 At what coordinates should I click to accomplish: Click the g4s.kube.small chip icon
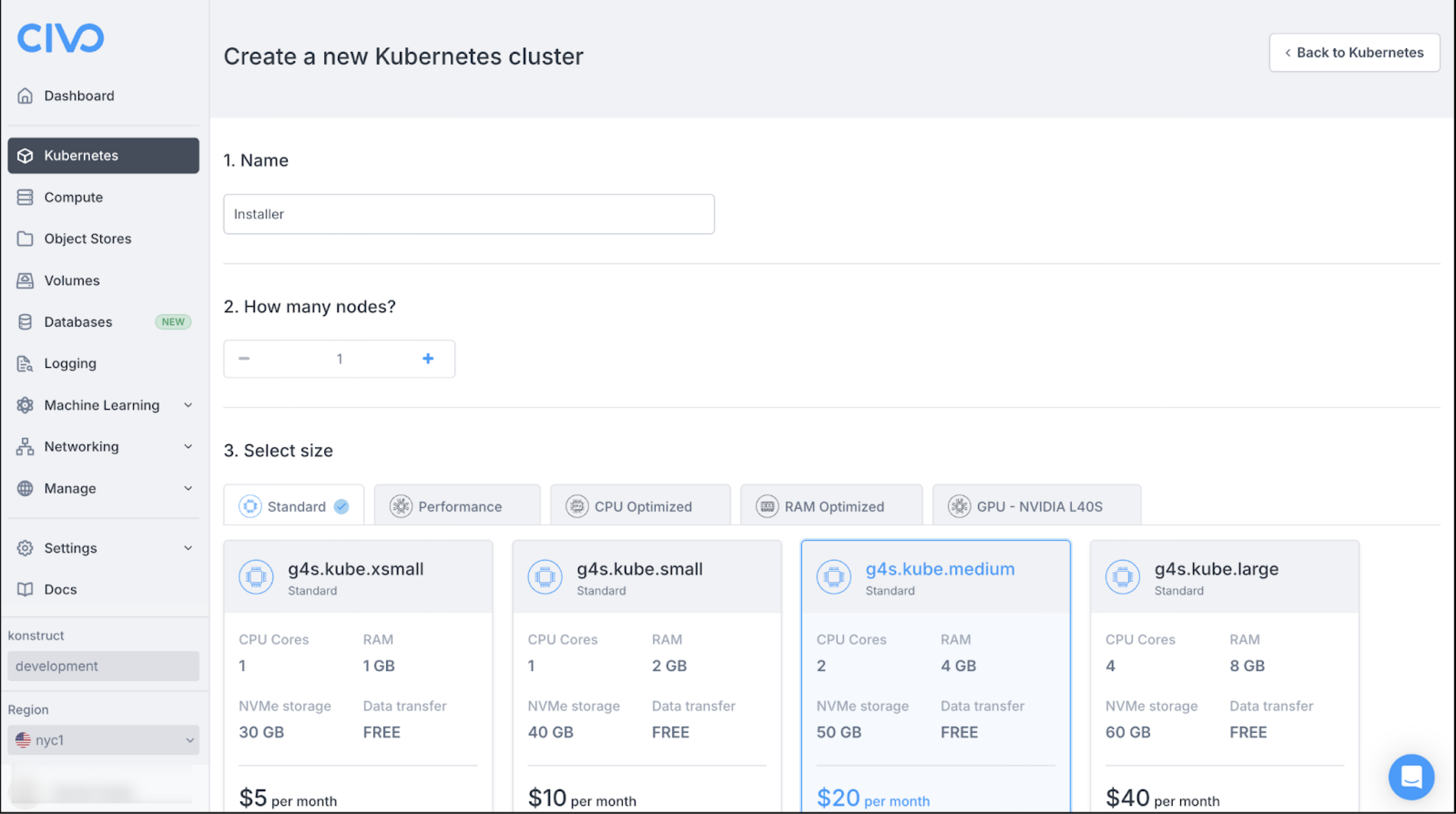[545, 577]
